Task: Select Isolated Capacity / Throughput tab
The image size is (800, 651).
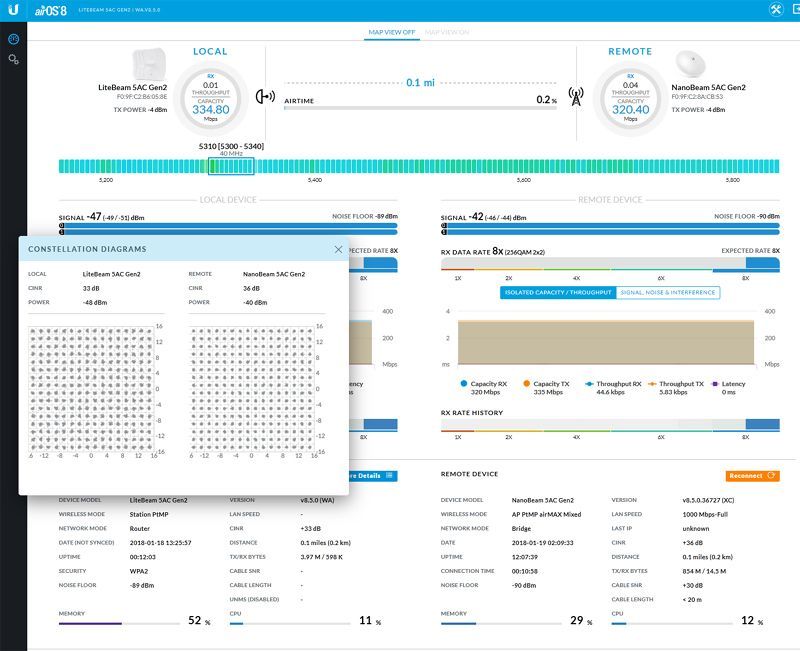Action: (558, 292)
